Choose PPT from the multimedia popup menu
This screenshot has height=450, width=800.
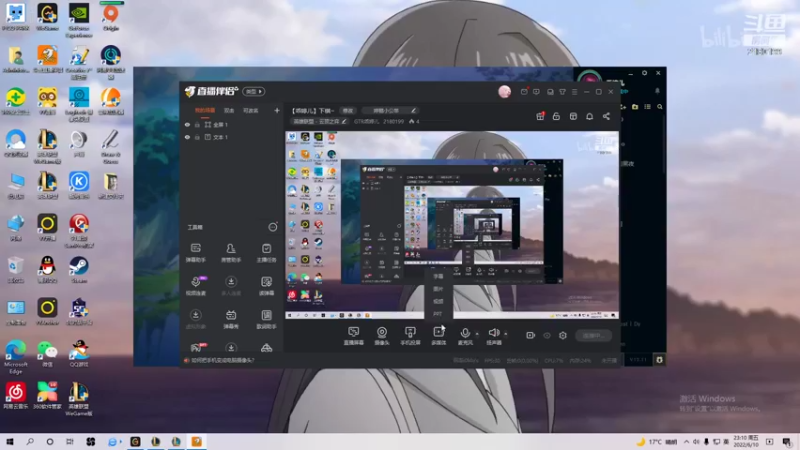coord(438,314)
